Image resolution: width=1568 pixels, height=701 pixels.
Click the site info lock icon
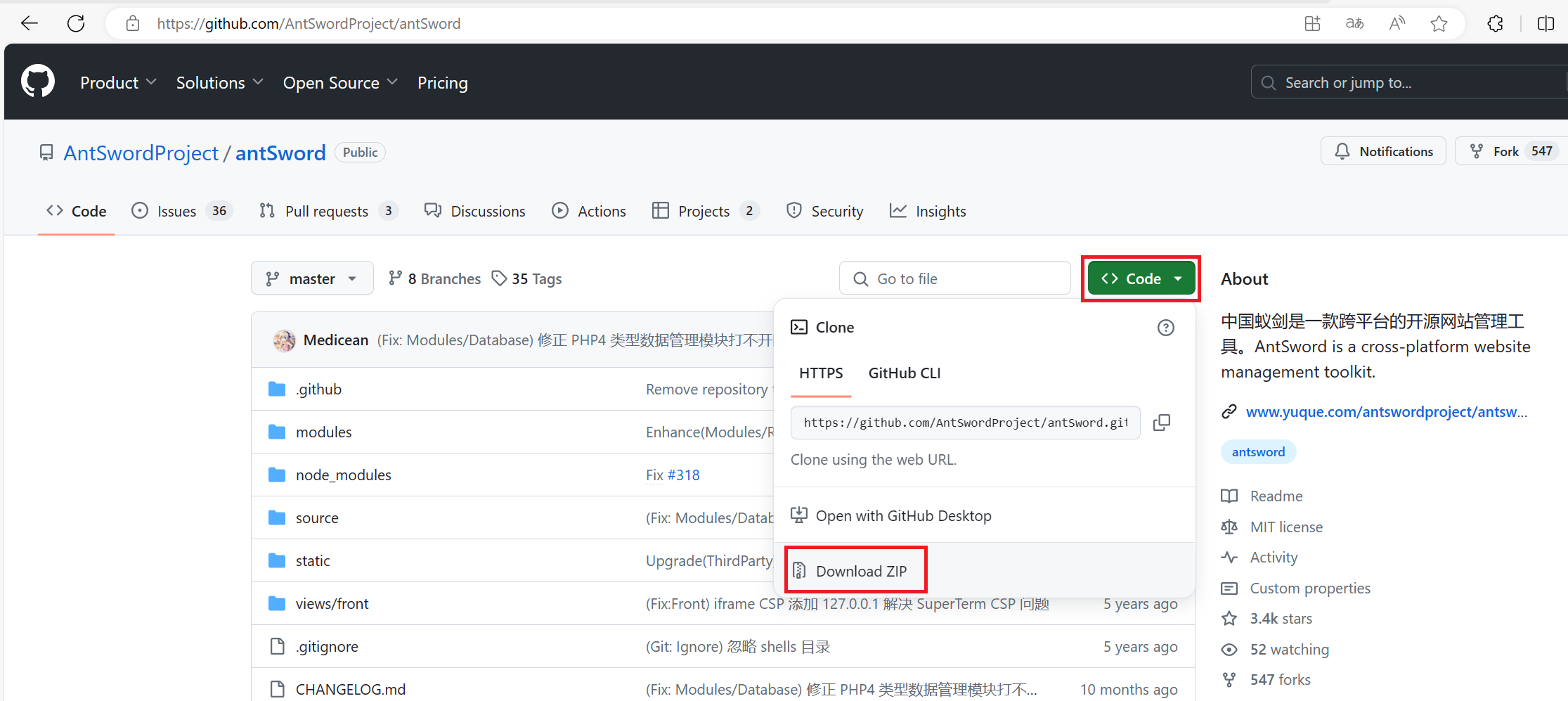coord(133,23)
